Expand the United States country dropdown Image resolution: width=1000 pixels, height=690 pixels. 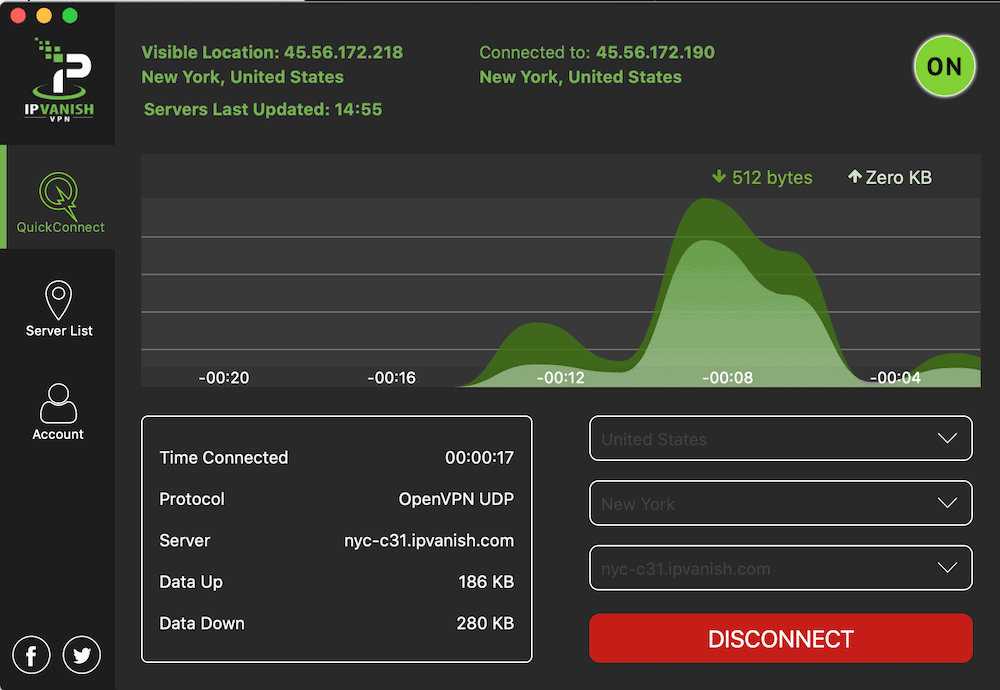(780, 439)
